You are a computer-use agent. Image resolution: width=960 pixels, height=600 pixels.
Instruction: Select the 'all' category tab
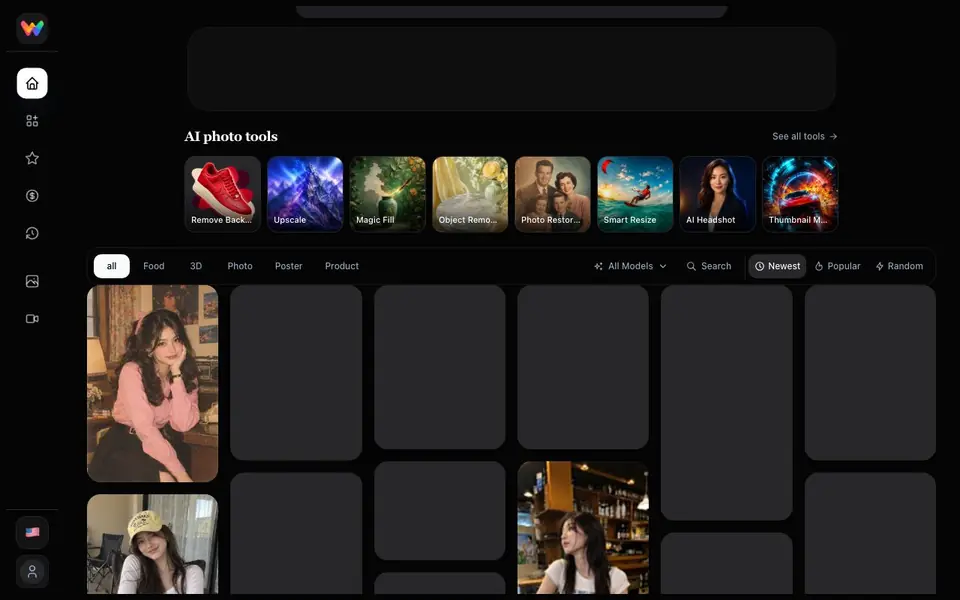click(111, 266)
